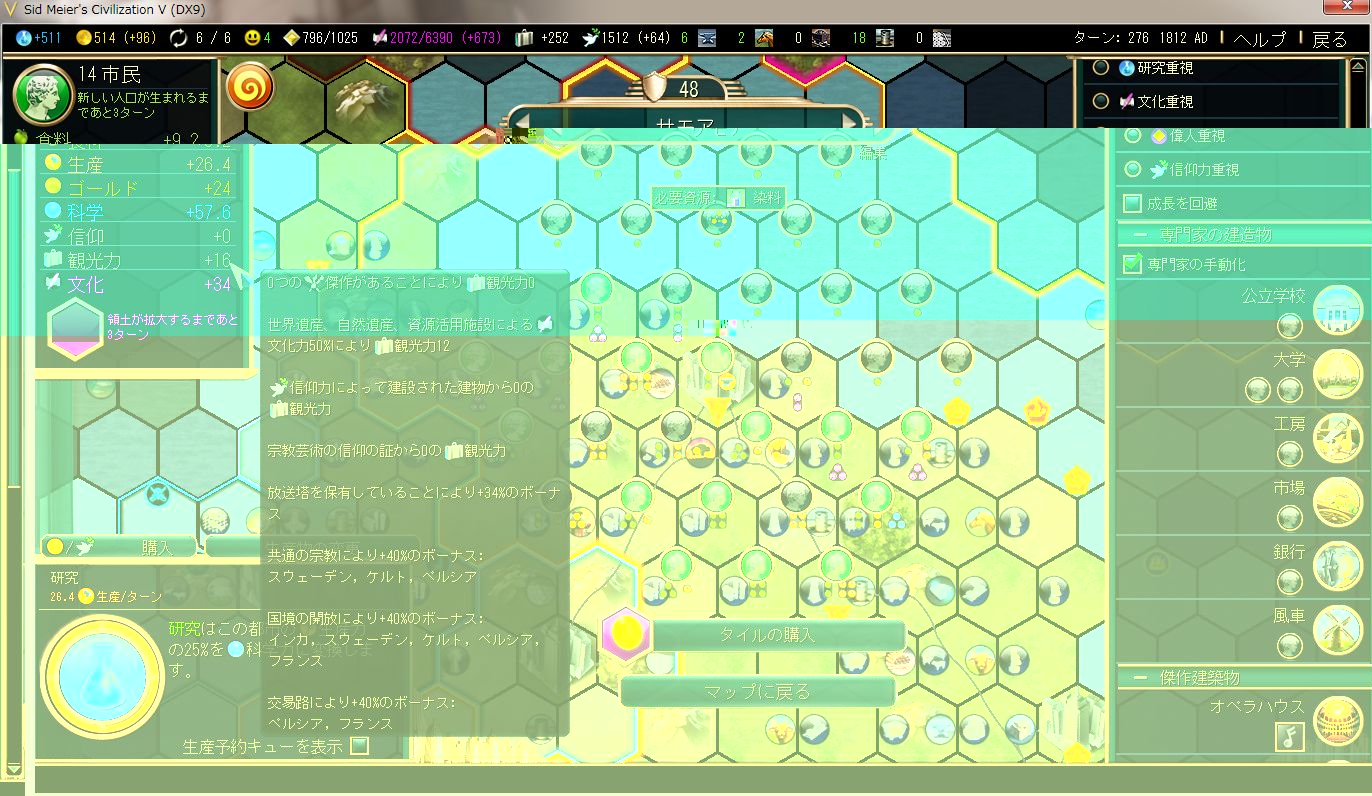Select the research focus (研究重視) radio button
Viewport: 1372px width, 796px height.
click(1101, 68)
